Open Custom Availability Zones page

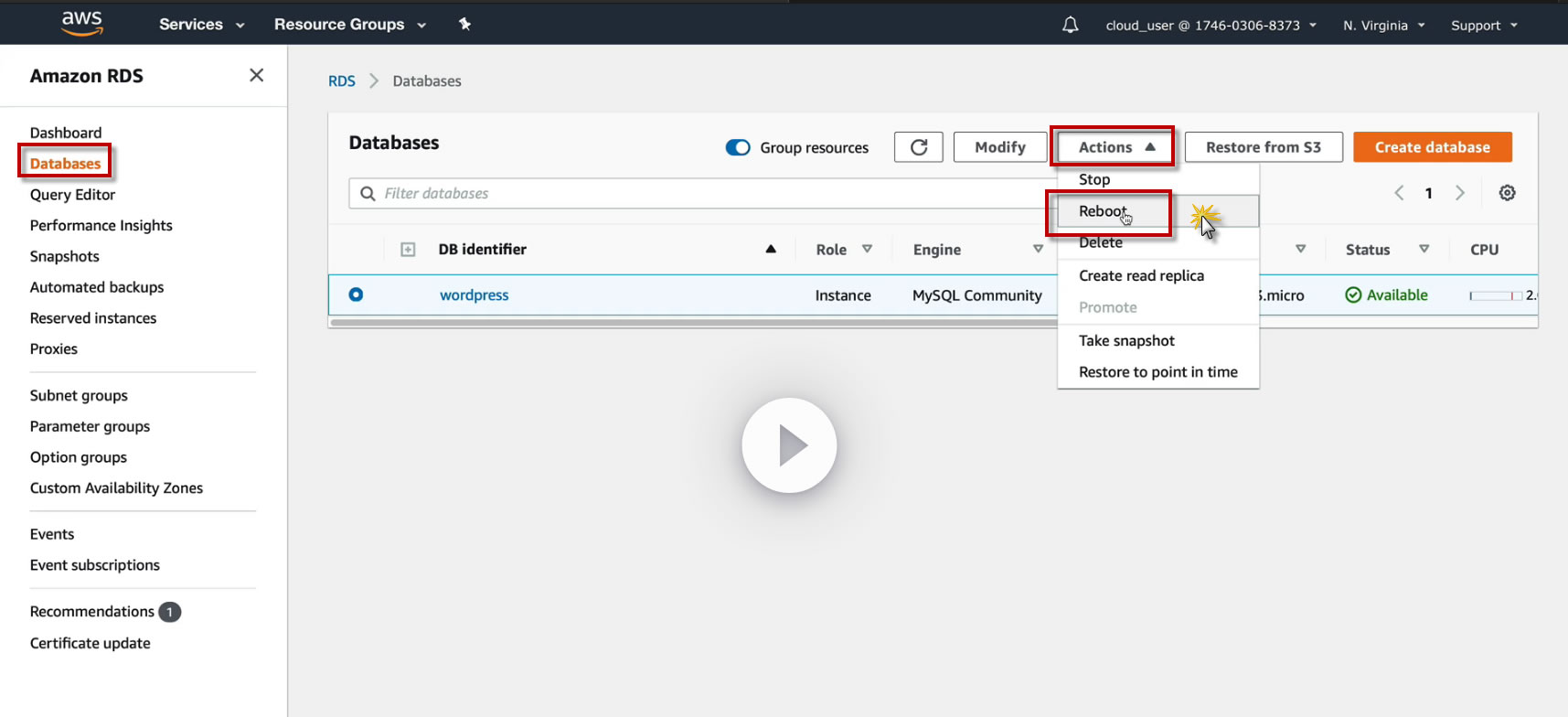point(116,488)
